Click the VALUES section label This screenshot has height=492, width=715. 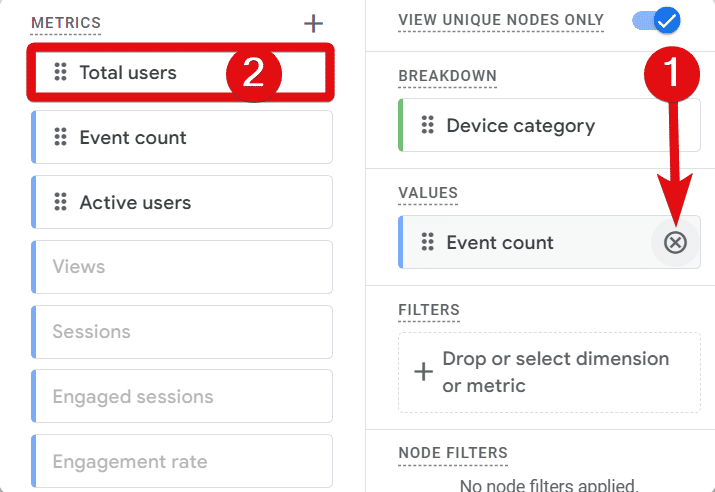(x=428, y=193)
